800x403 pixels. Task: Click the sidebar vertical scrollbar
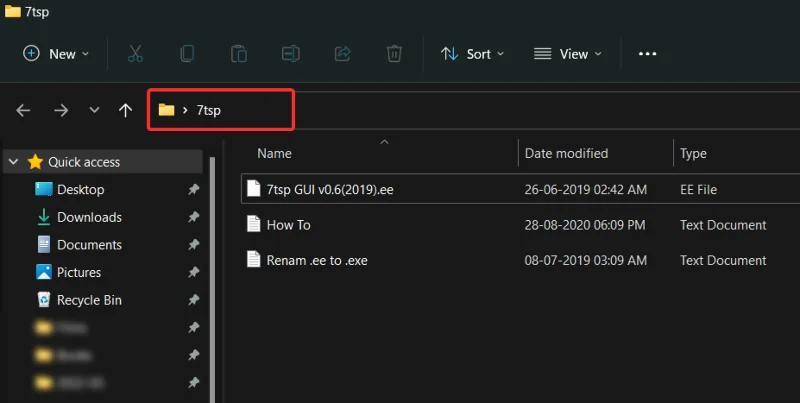click(213, 280)
